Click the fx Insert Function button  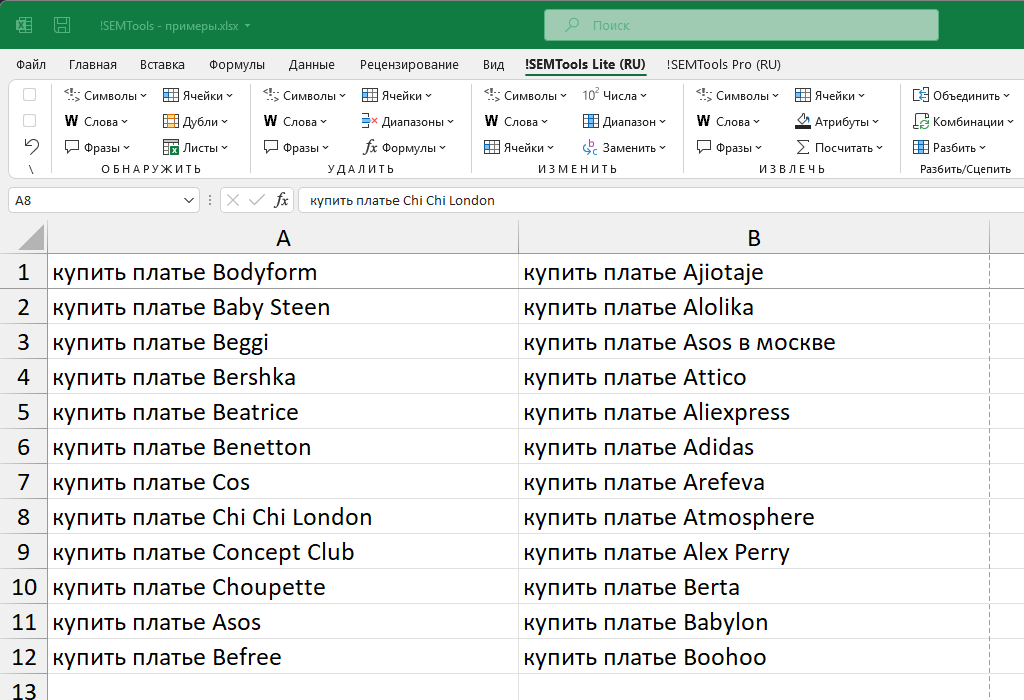281,200
